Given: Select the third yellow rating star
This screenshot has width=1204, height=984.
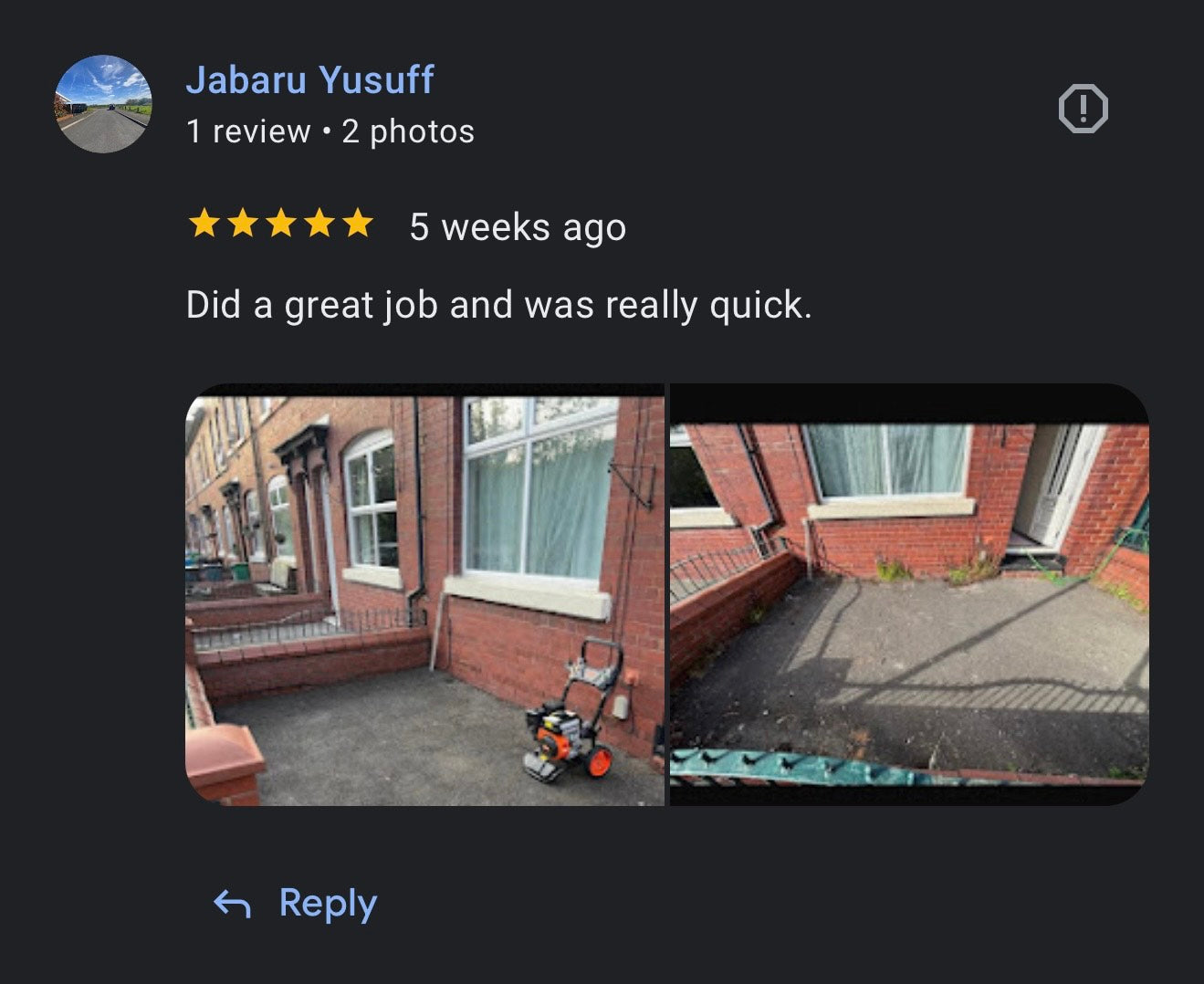Looking at the screenshot, I should 280,223.
